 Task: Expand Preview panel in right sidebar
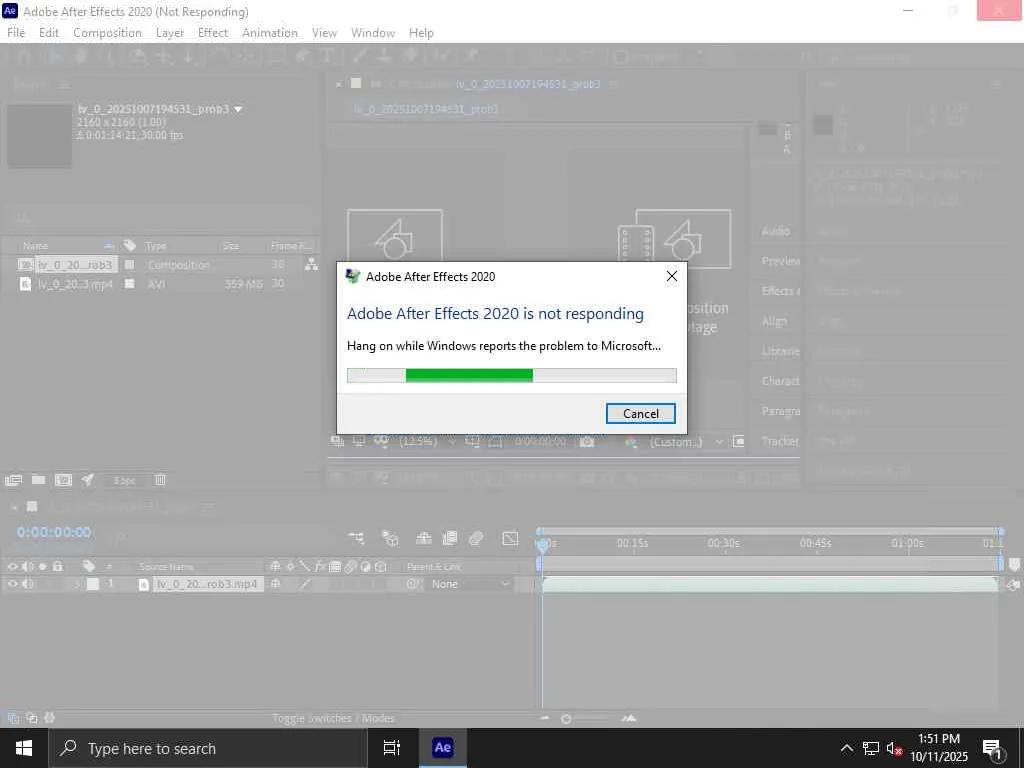(x=780, y=261)
